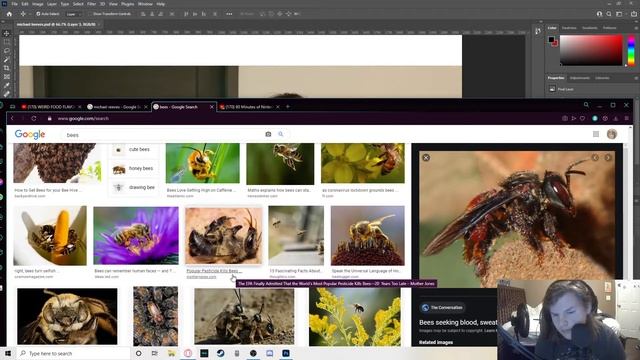Image resolution: width=640 pixels, height=360 pixels.
Task: Click the blue Google search magnifier
Action: click(x=280, y=134)
